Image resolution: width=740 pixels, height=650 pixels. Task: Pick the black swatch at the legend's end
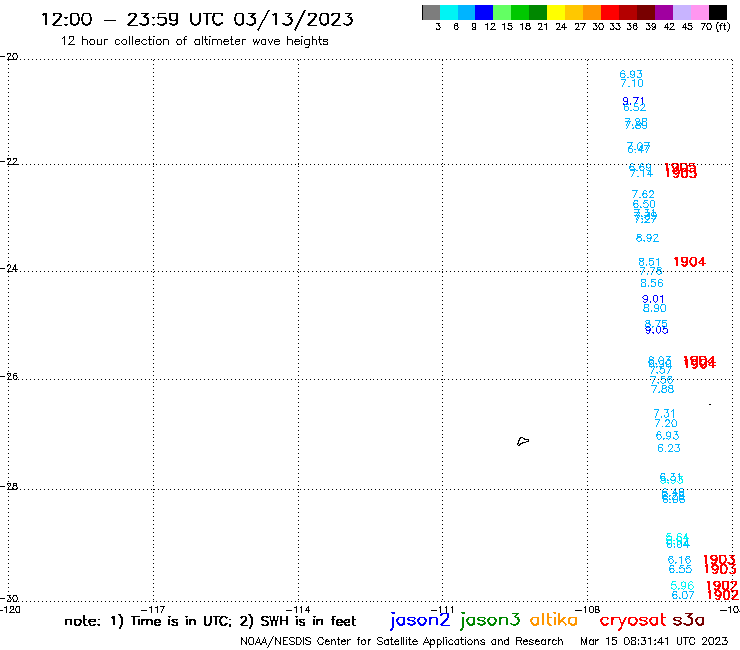click(x=718, y=12)
